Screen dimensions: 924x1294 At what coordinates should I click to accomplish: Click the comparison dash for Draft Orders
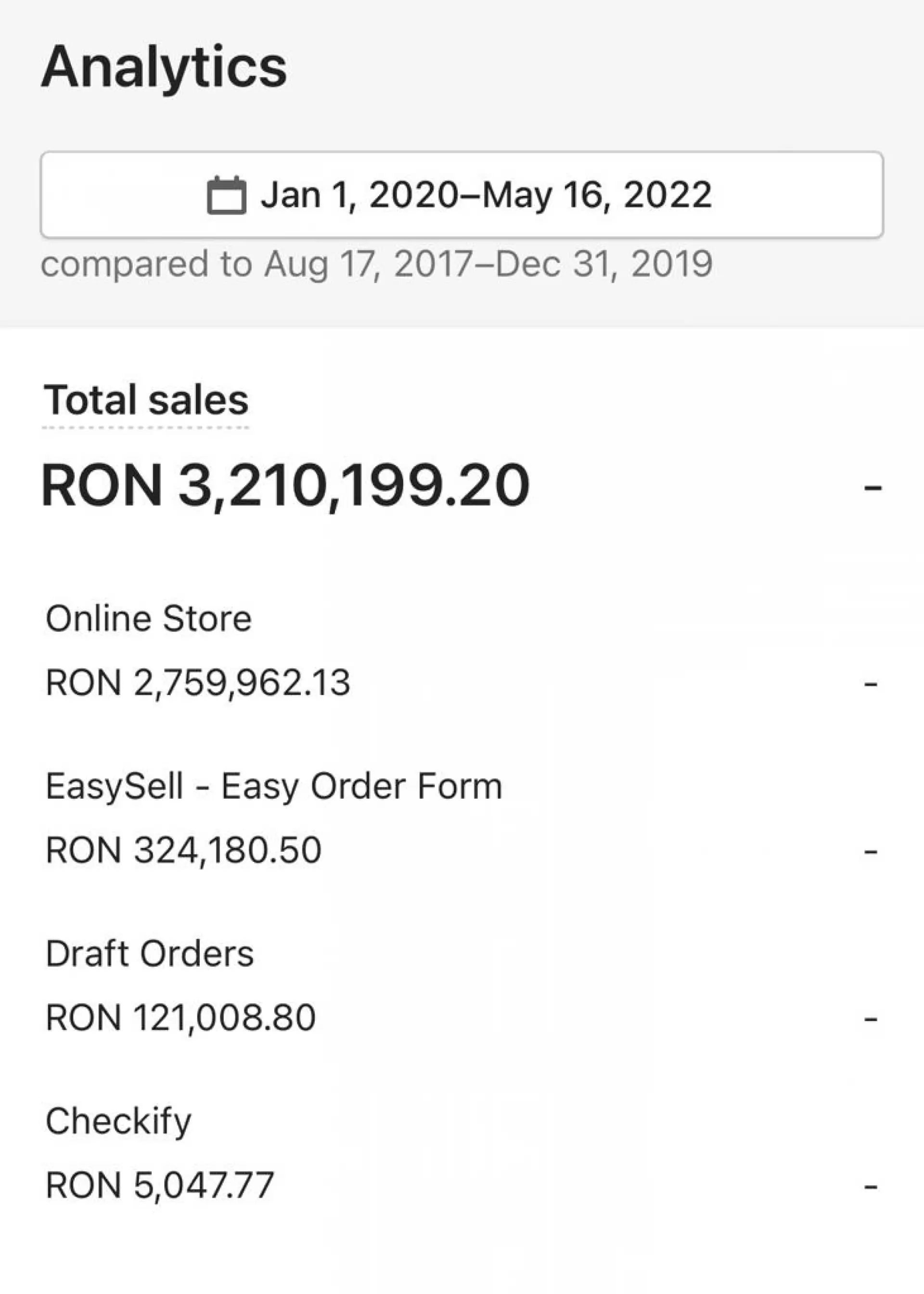871,1019
